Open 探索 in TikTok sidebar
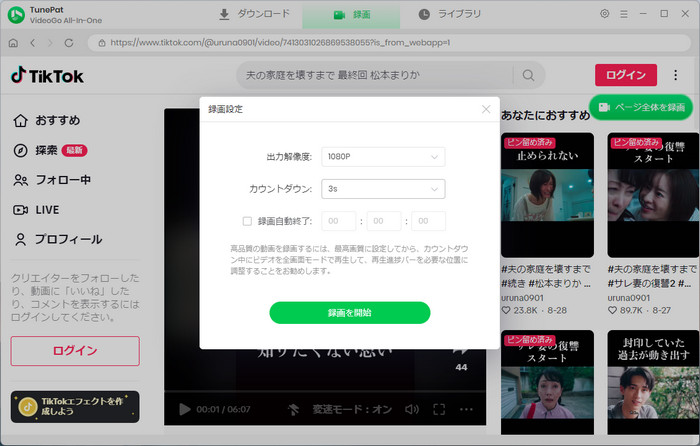Image resolution: width=700 pixels, height=446 pixels. tap(50, 150)
